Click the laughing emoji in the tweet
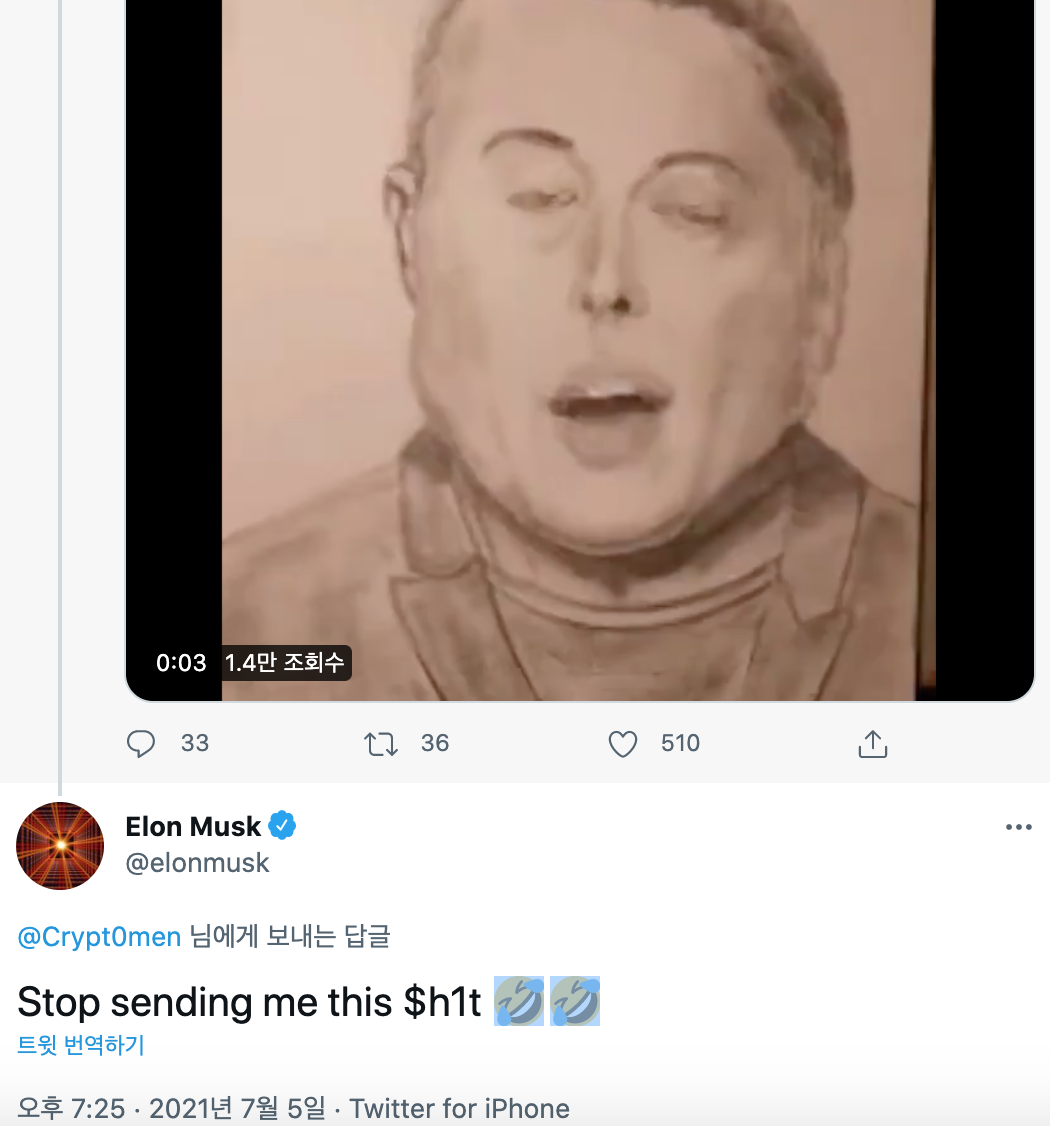Viewport: 1050px width, 1126px height. click(x=520, y=1002)
